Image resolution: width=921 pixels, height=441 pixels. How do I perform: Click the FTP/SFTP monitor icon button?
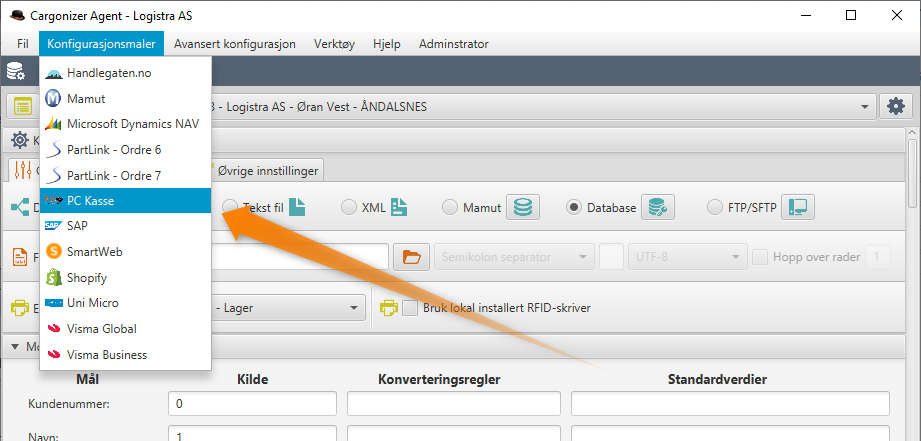tap(798, 207)
